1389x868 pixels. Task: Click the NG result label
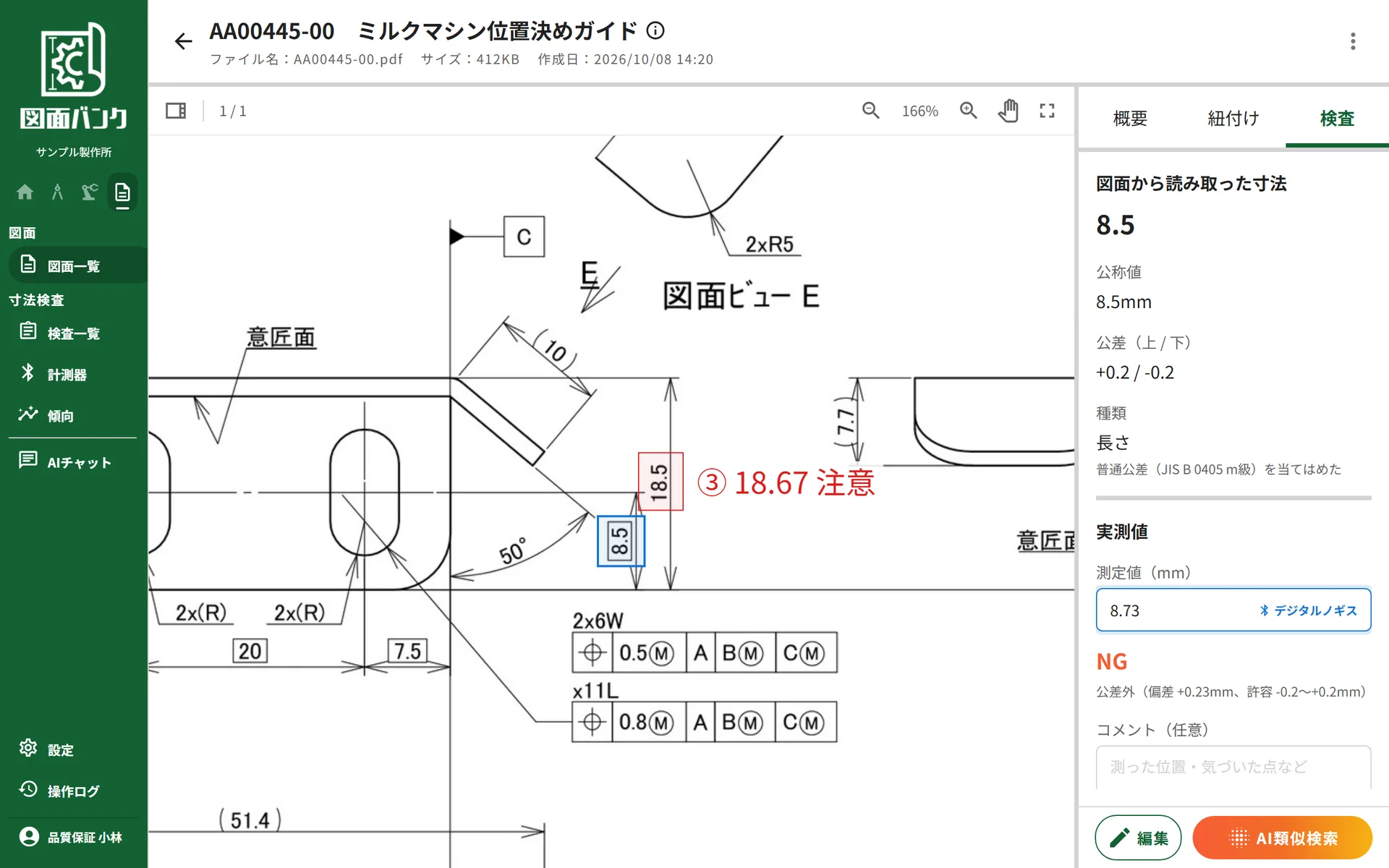(x=1112, y=661)
